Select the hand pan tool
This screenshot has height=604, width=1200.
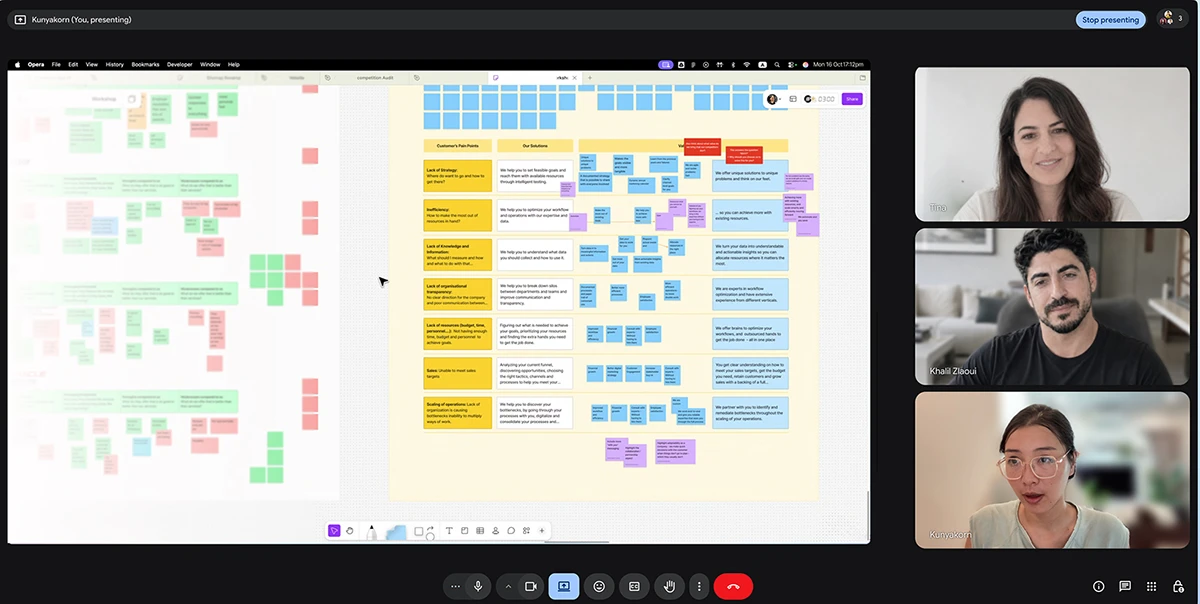point(350,531)
